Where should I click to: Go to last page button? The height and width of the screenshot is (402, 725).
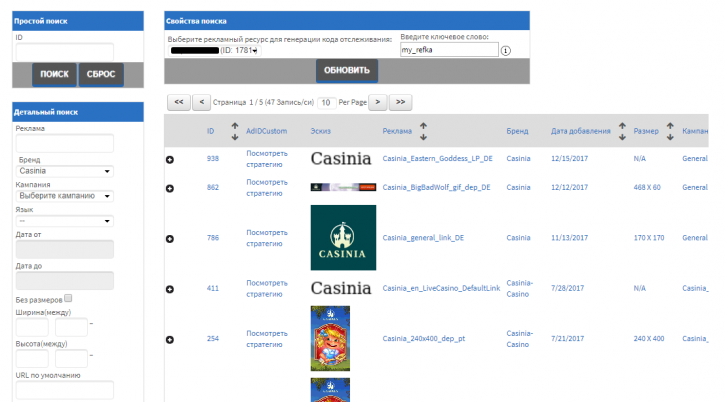click(x=400, y=102)
